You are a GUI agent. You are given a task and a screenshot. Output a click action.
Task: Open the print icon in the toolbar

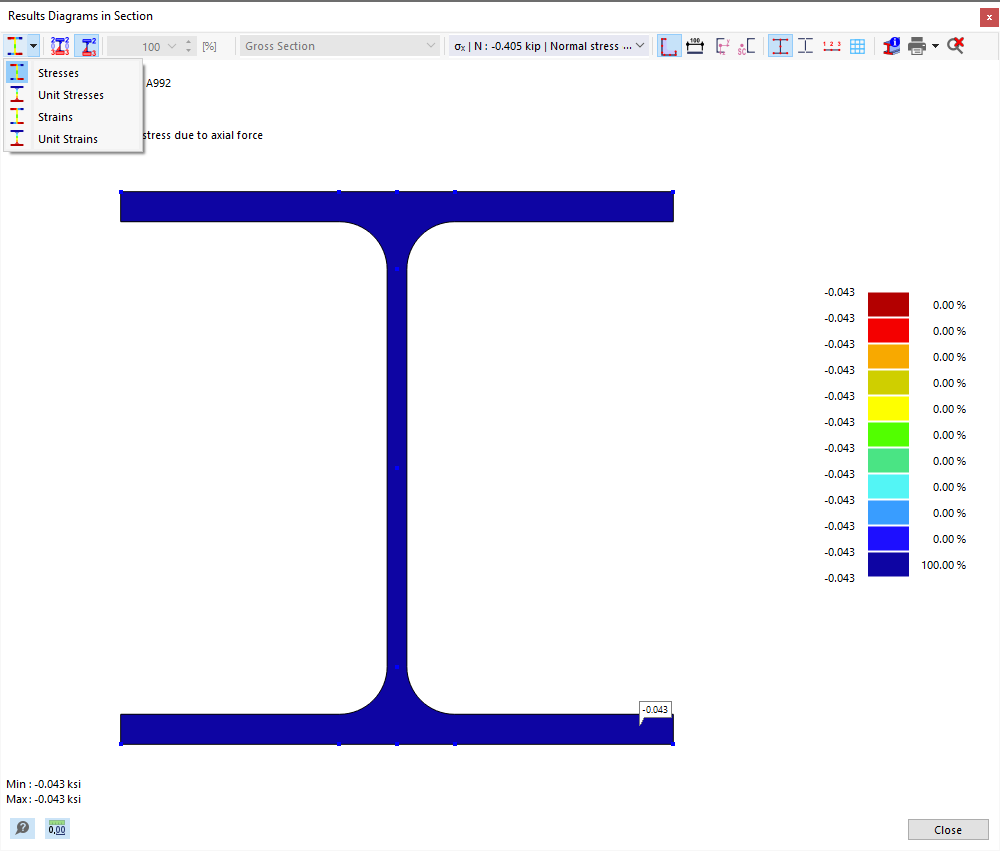pos(916,46)
